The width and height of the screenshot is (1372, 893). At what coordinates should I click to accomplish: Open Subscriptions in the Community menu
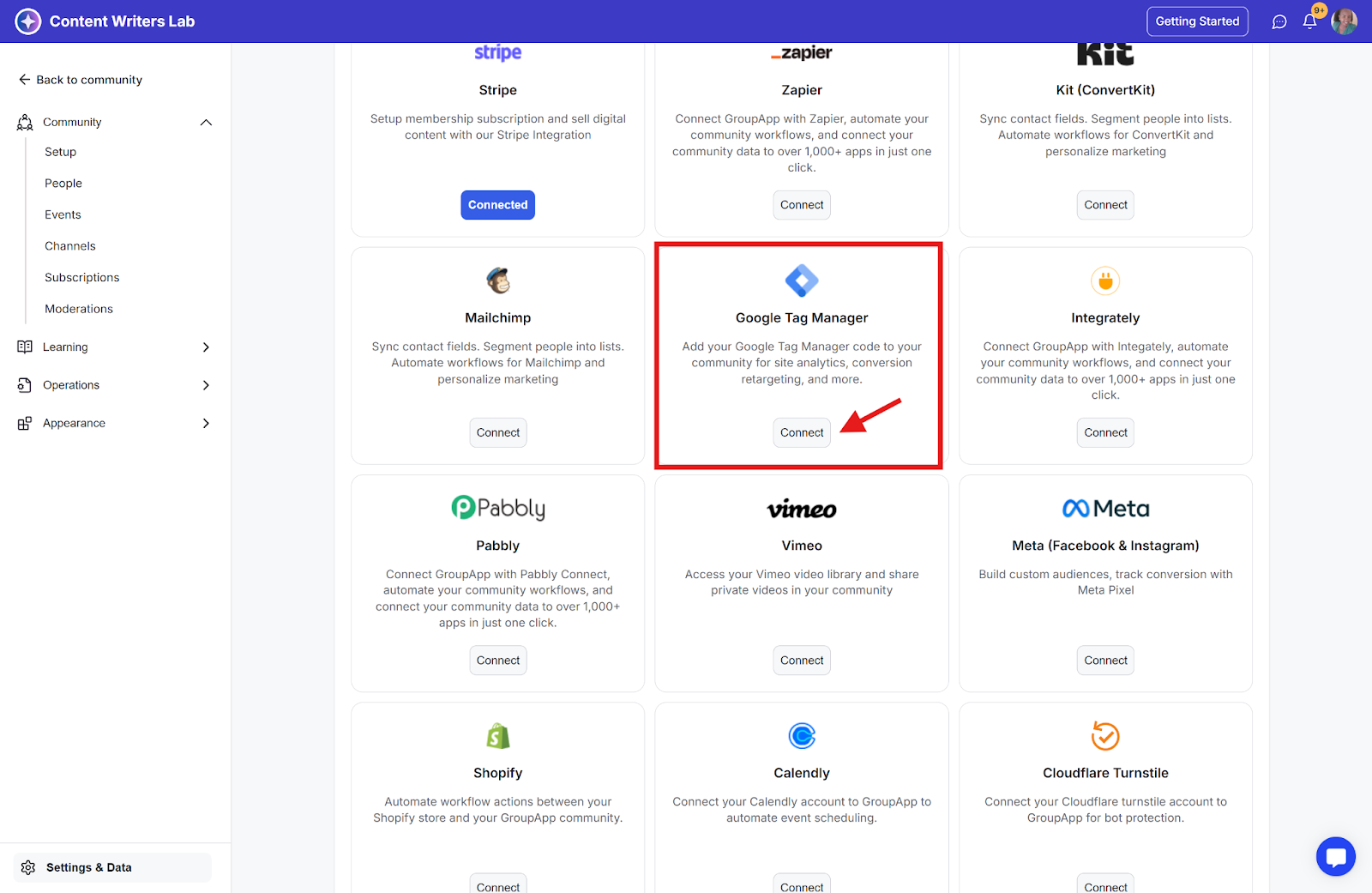(x=82, y=278)
